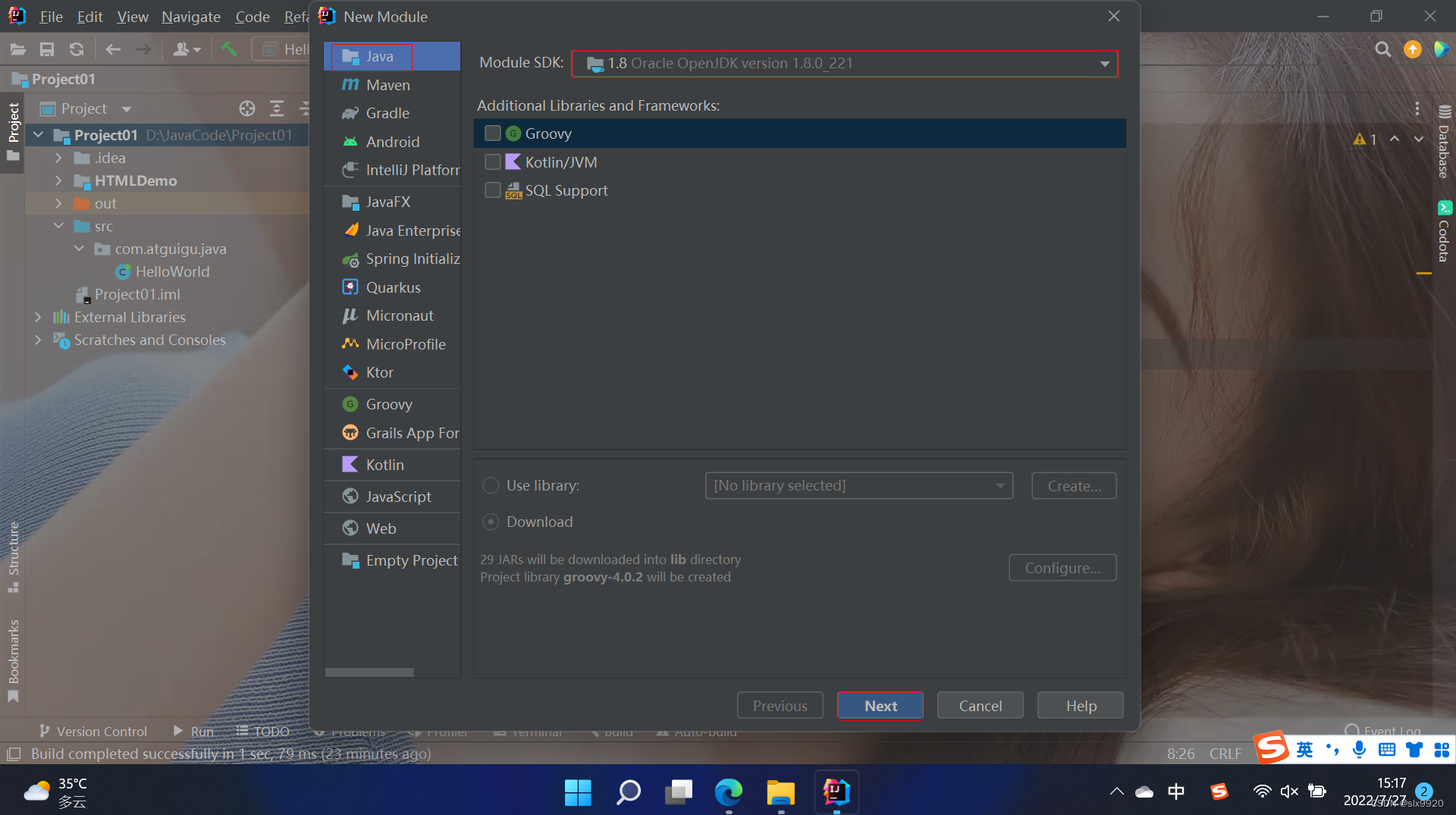Open the View menu

click(x=133, y=17)
